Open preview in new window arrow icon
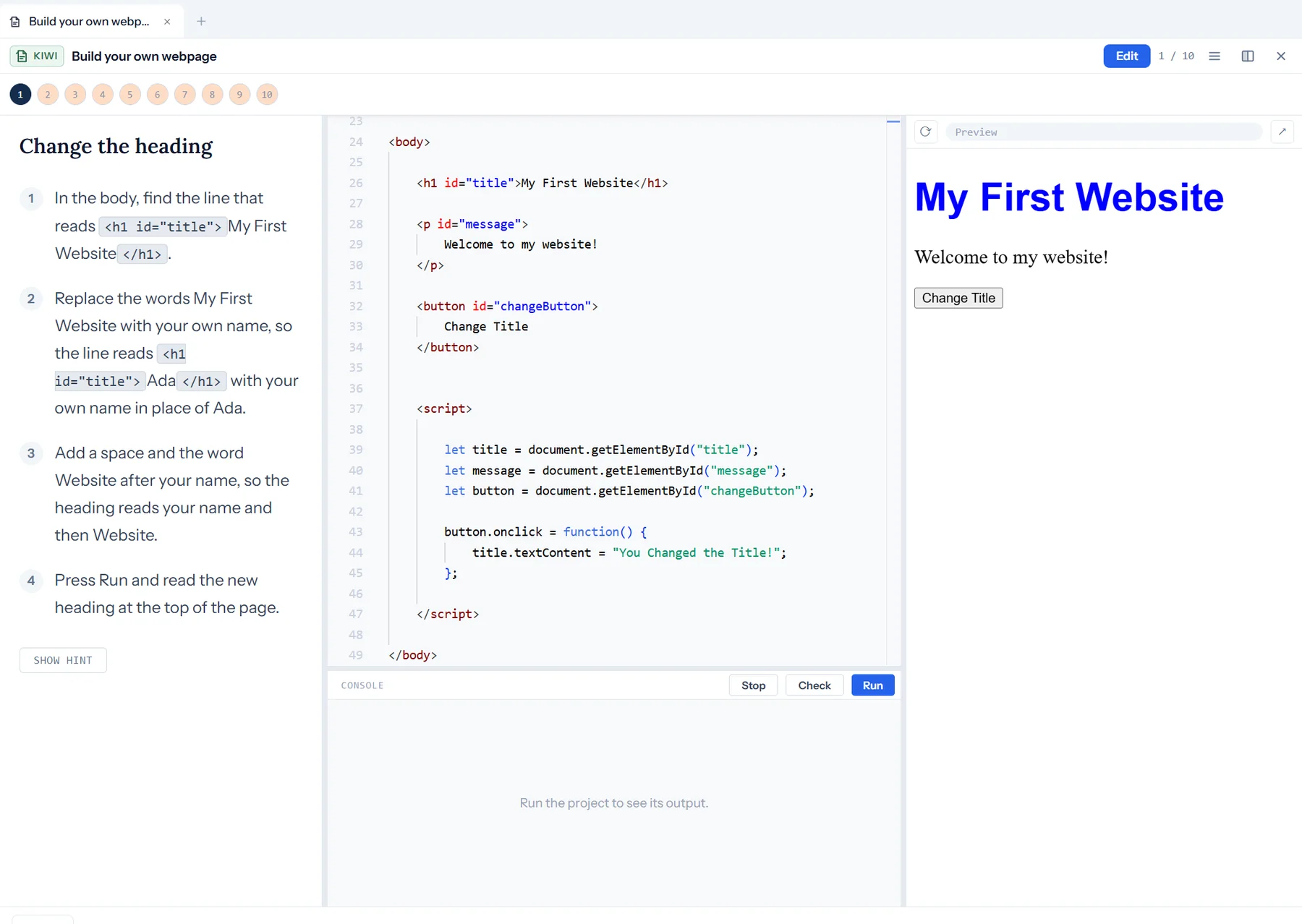Screen dimensions: 1302x924 pyautogui.click(x=1282, y=132)
